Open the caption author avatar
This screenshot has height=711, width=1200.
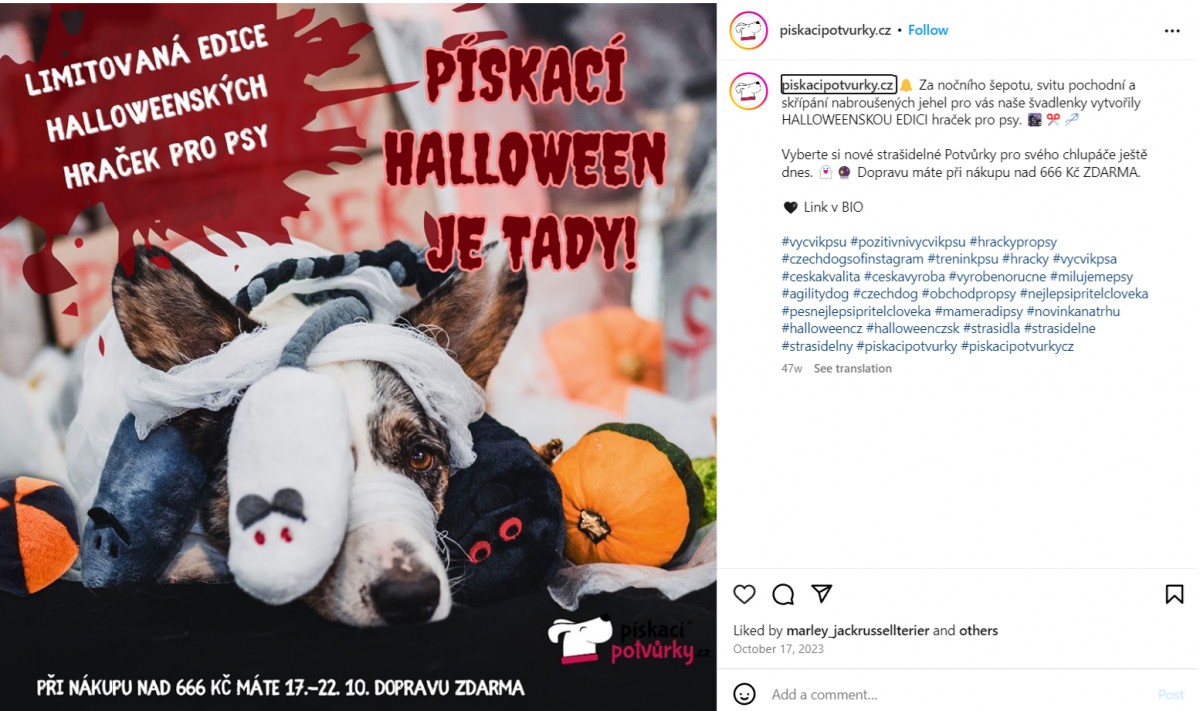748,91
